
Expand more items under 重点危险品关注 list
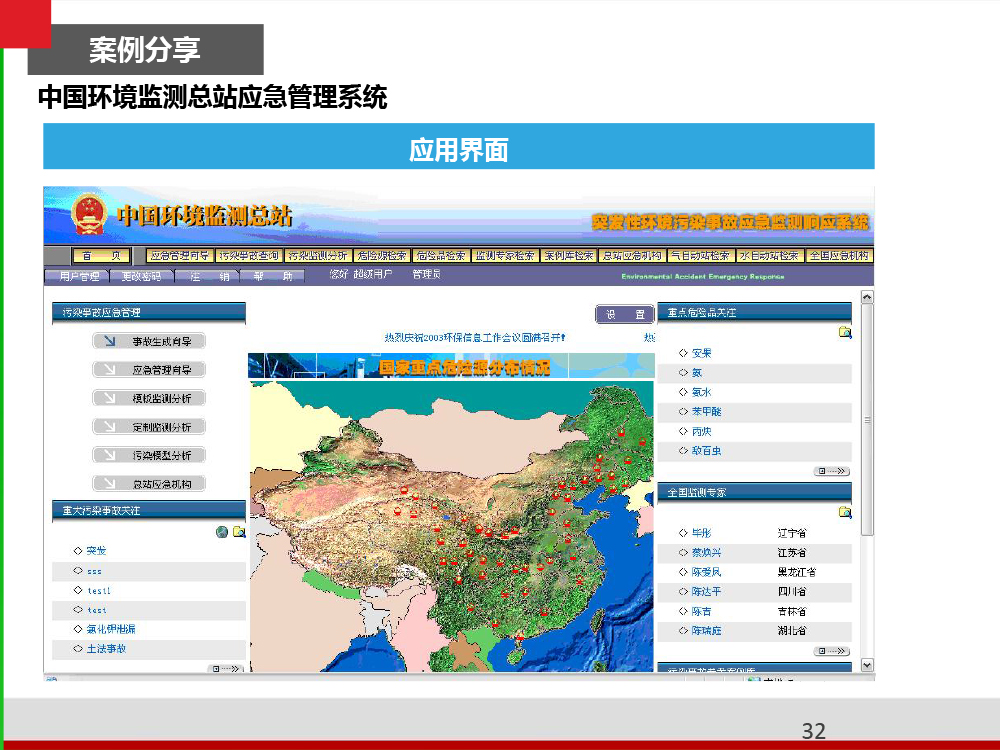(831, 471)
